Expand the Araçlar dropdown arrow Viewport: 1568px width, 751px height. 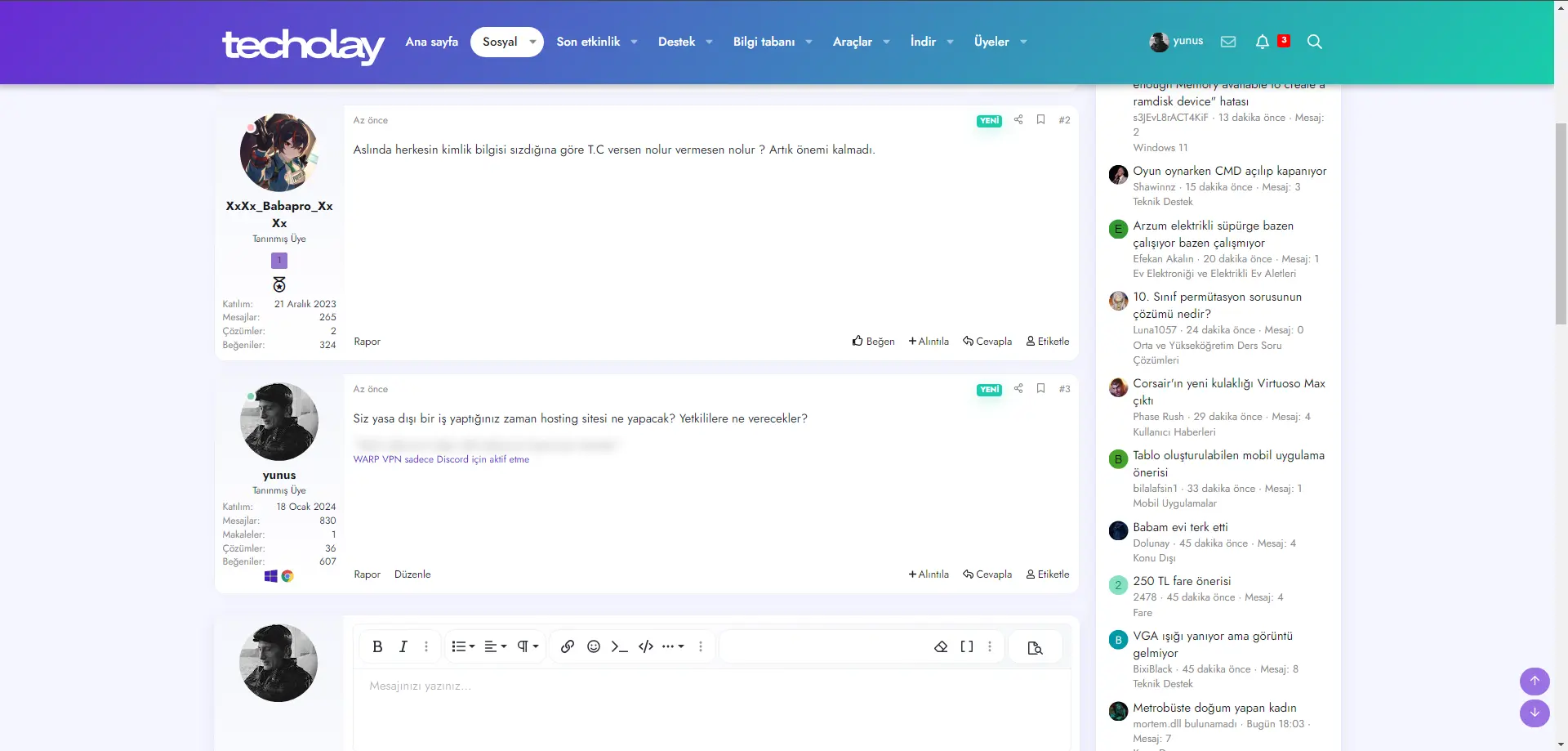pos(886,42)
